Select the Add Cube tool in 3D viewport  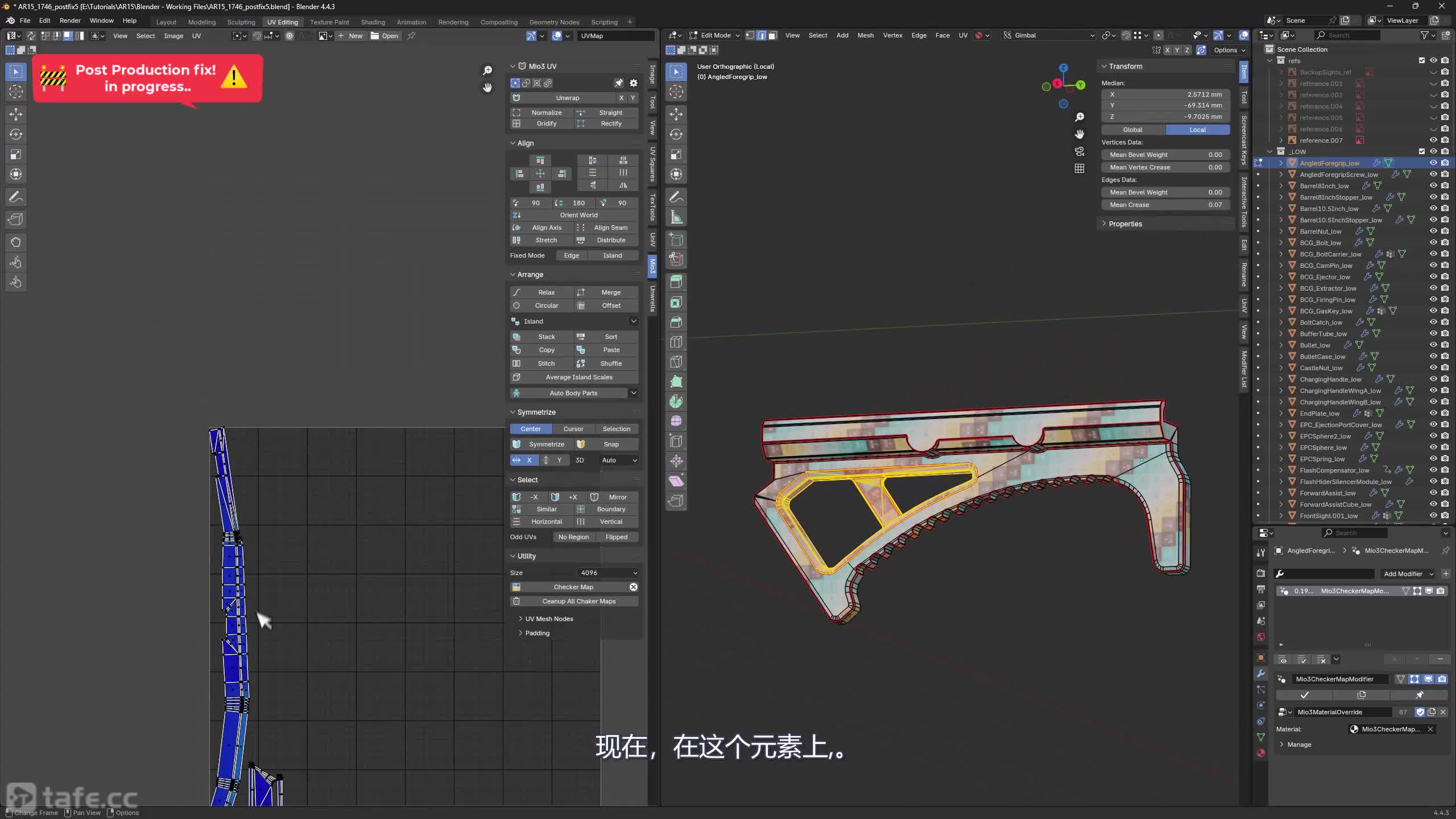[x=676, y=240]
